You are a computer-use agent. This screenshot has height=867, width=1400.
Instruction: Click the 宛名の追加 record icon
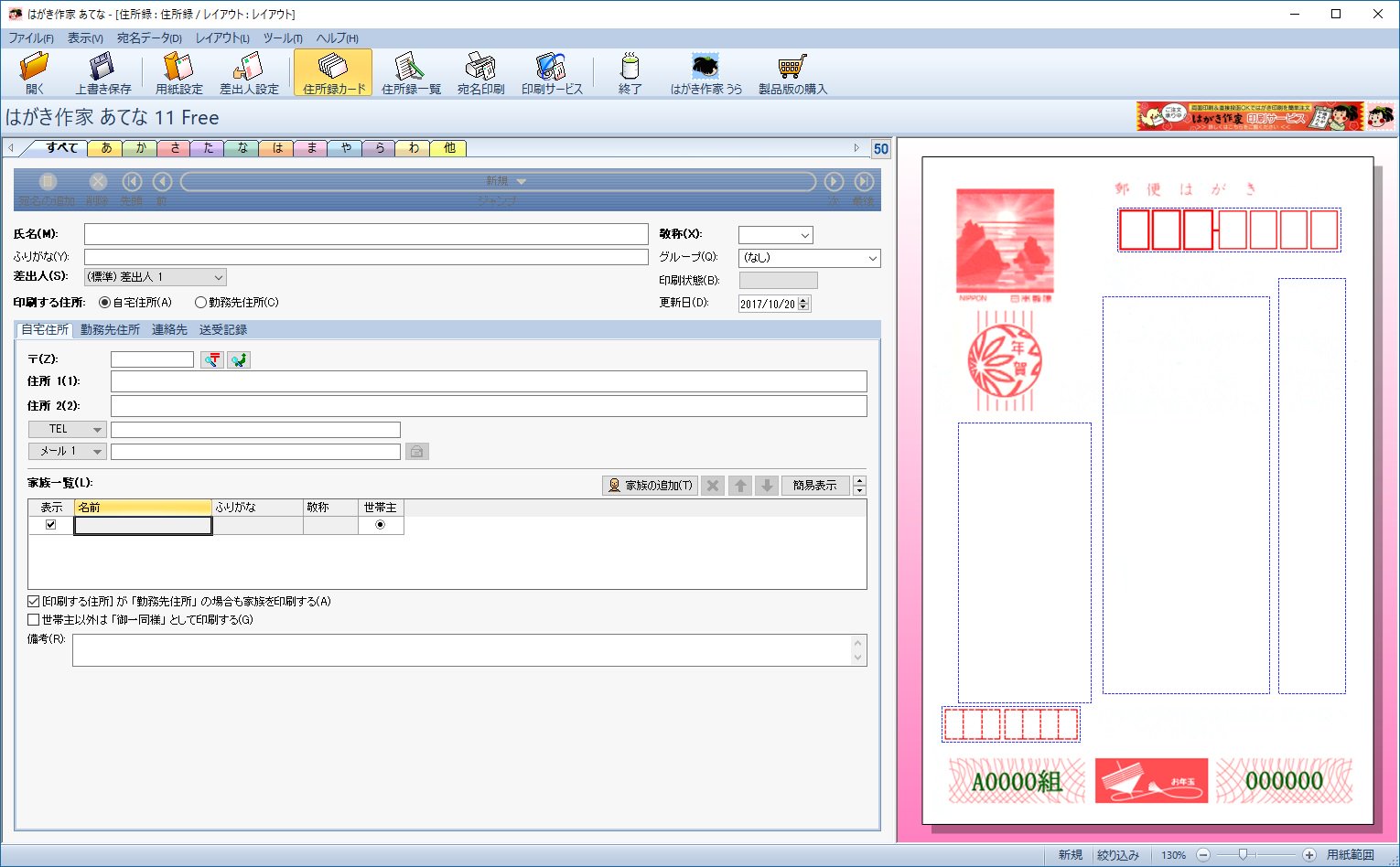[48, 182]
